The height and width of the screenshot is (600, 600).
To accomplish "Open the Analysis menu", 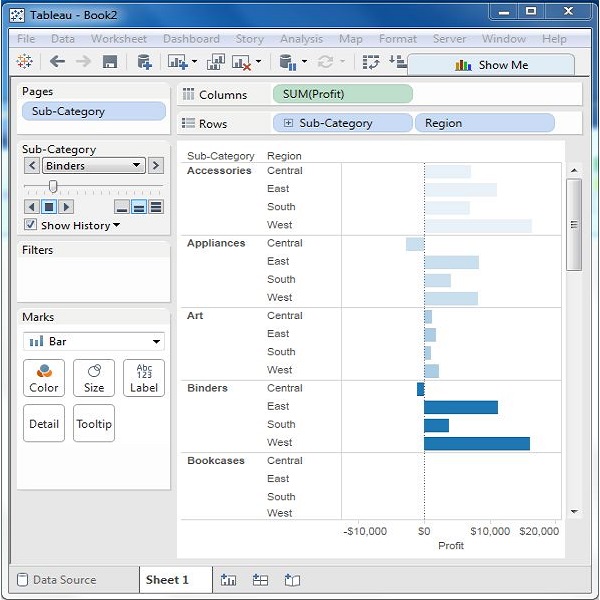I will pyautogui.click(x=301, y=39).
